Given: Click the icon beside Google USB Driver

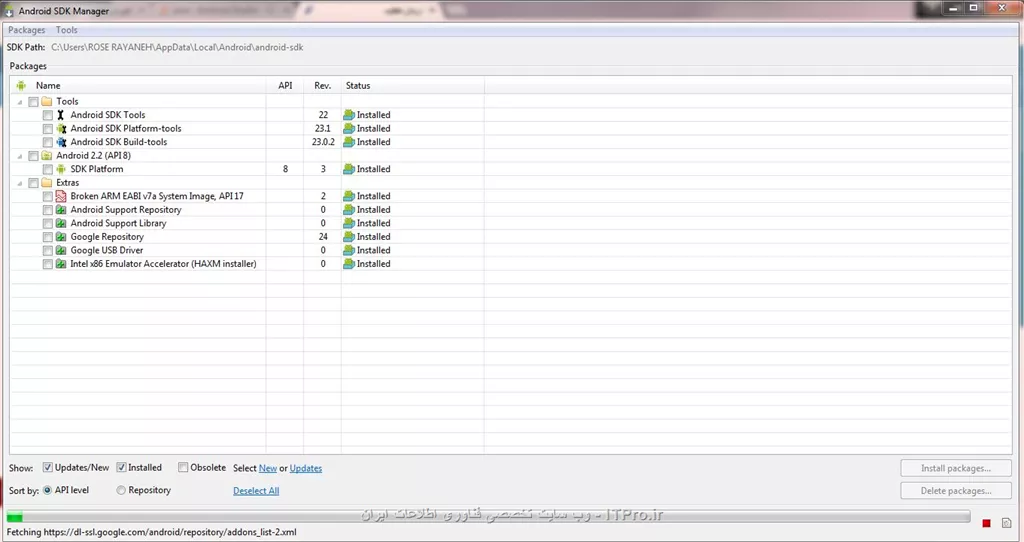Looking at the screenshot, I should pyautogui.click(x=61, y=250).
